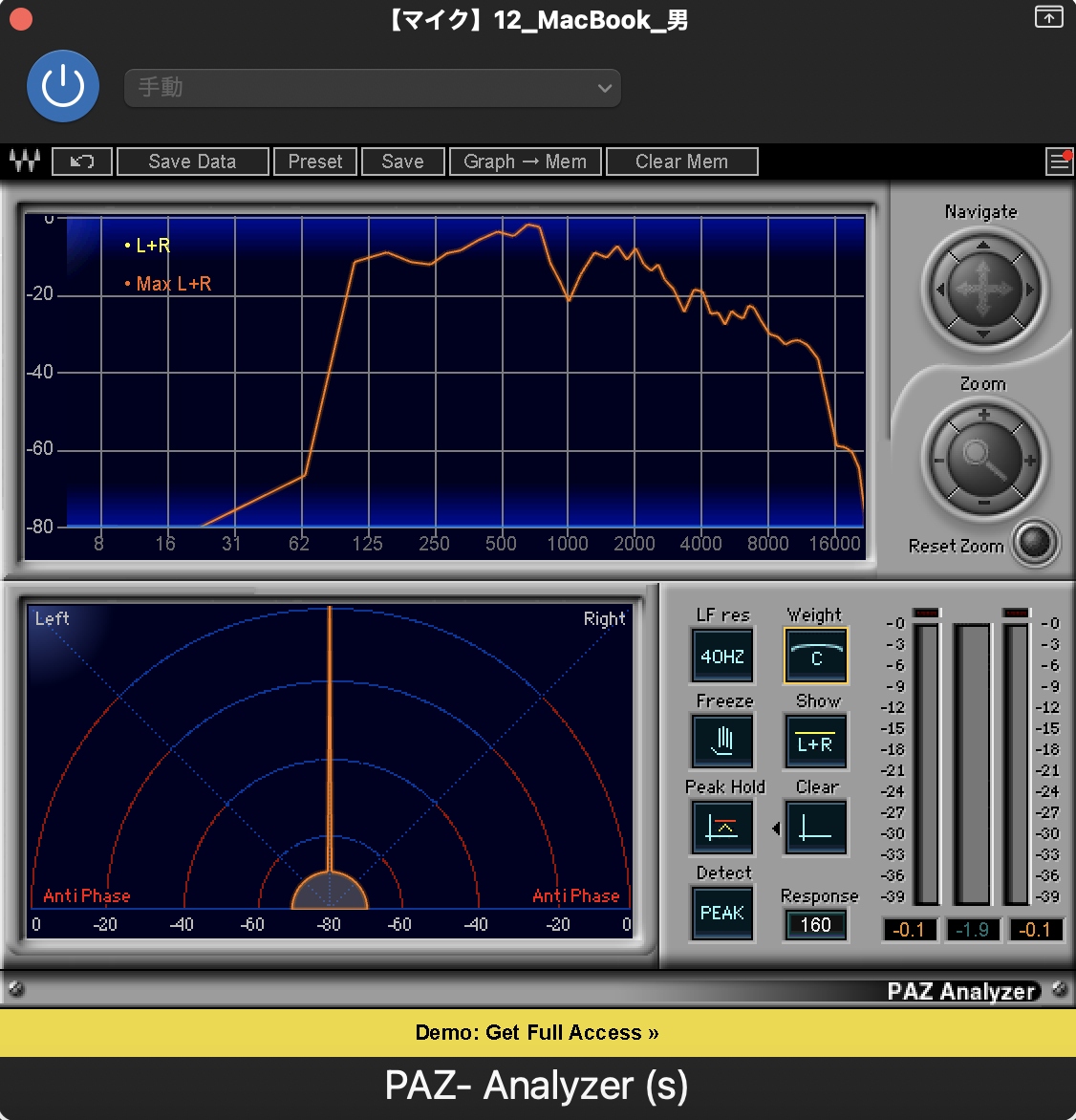Navigate down with the bottom arrow
Viewport: 1076px width, 1120px height.
983,334
